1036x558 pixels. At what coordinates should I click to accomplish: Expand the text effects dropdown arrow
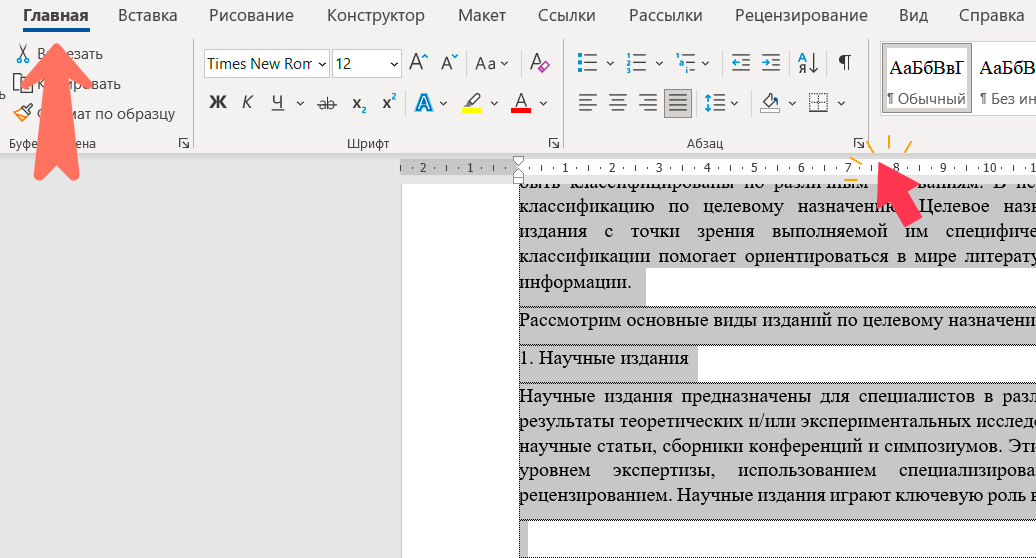(443, 103)
